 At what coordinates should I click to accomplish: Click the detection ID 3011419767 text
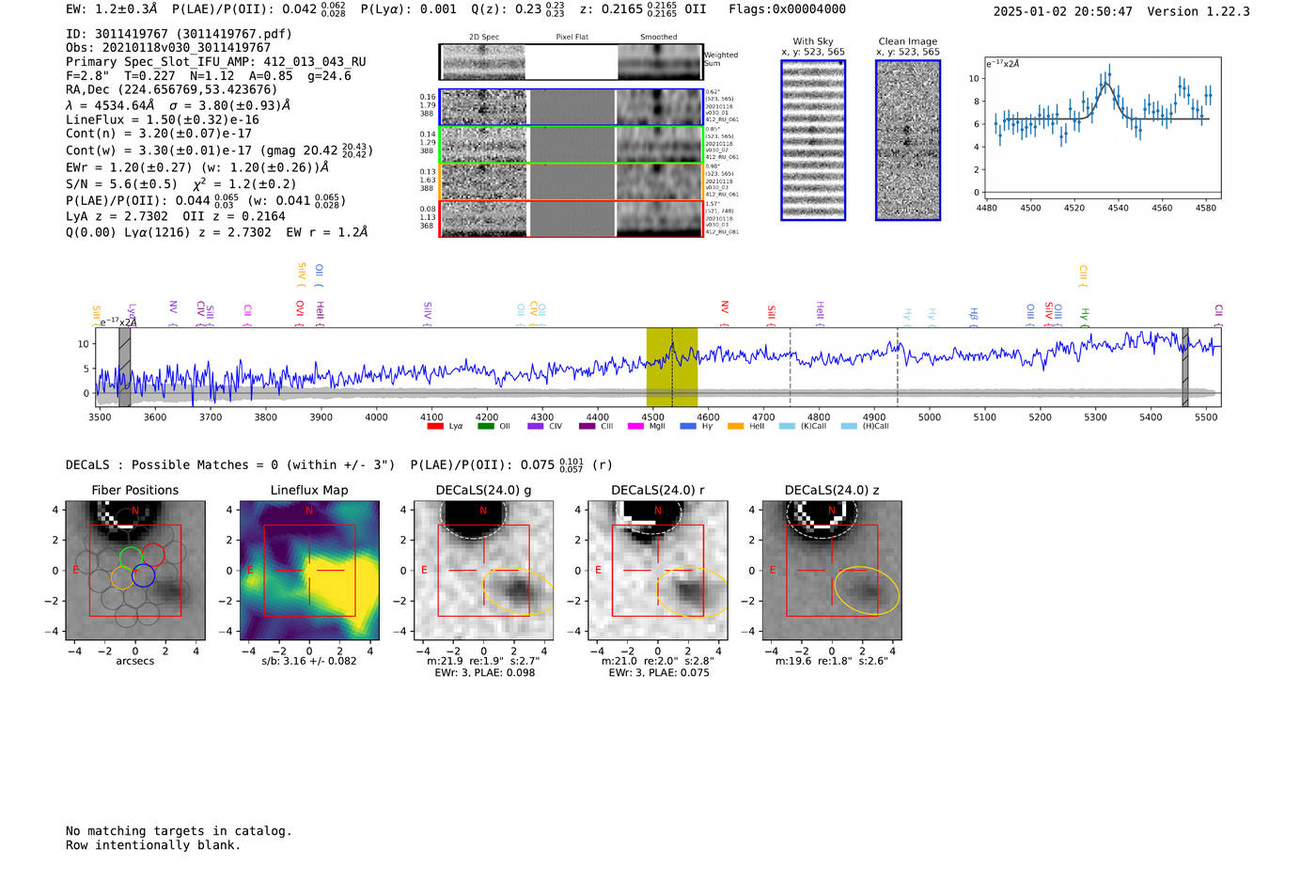(179, 34)
